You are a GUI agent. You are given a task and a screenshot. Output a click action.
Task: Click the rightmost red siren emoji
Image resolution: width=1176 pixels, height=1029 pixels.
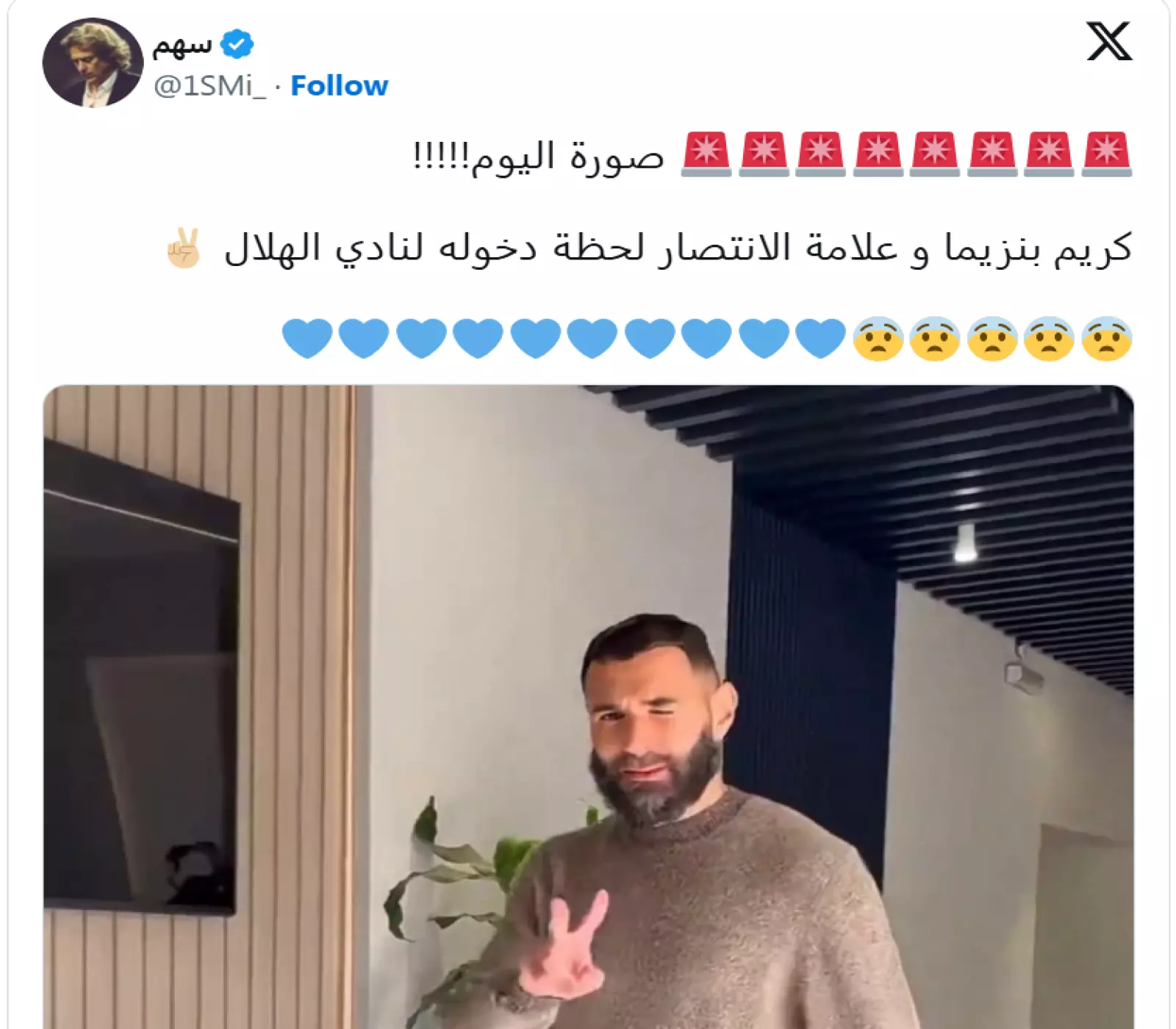1107,154
